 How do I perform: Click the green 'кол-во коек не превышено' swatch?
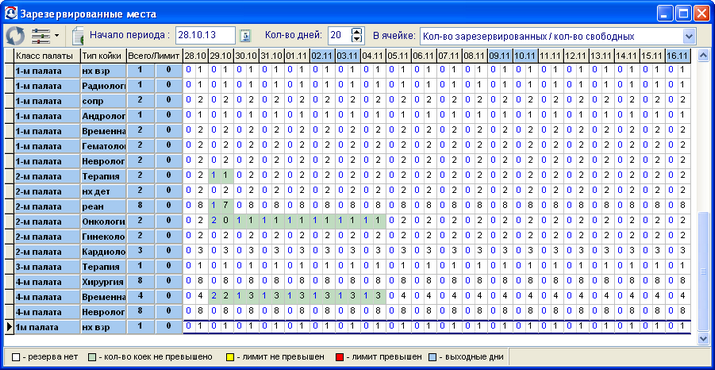(93, 357)
